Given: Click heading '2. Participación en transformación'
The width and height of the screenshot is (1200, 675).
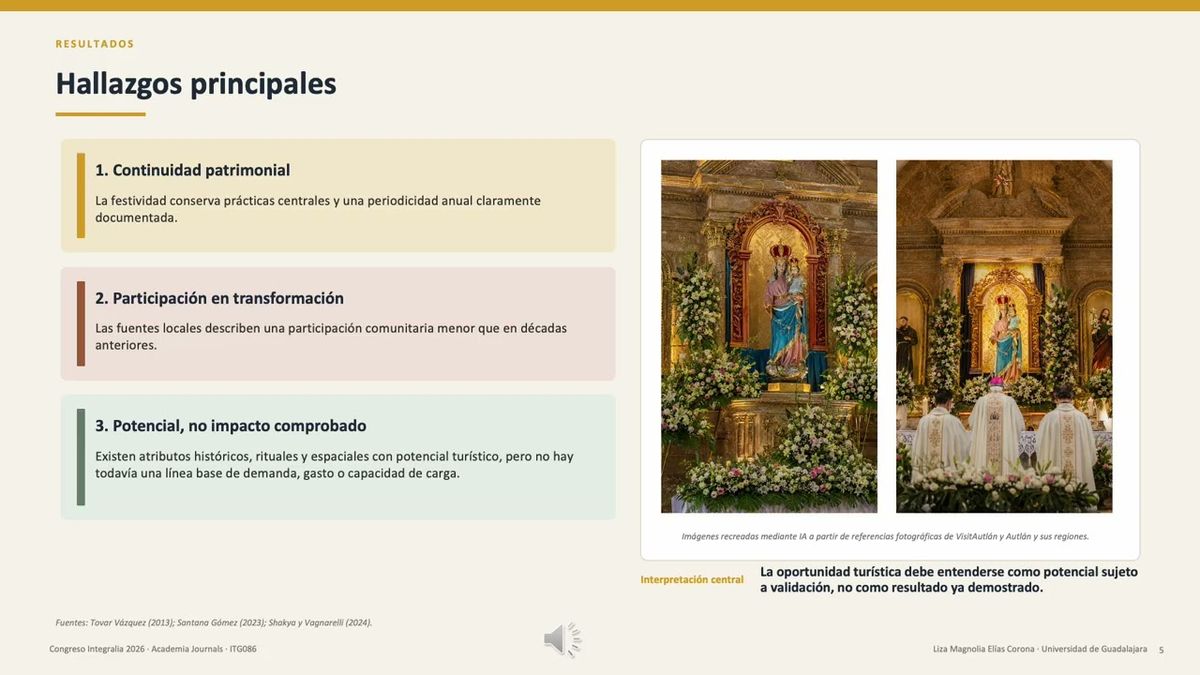Looking at the screenshot, I should [219, 298].
